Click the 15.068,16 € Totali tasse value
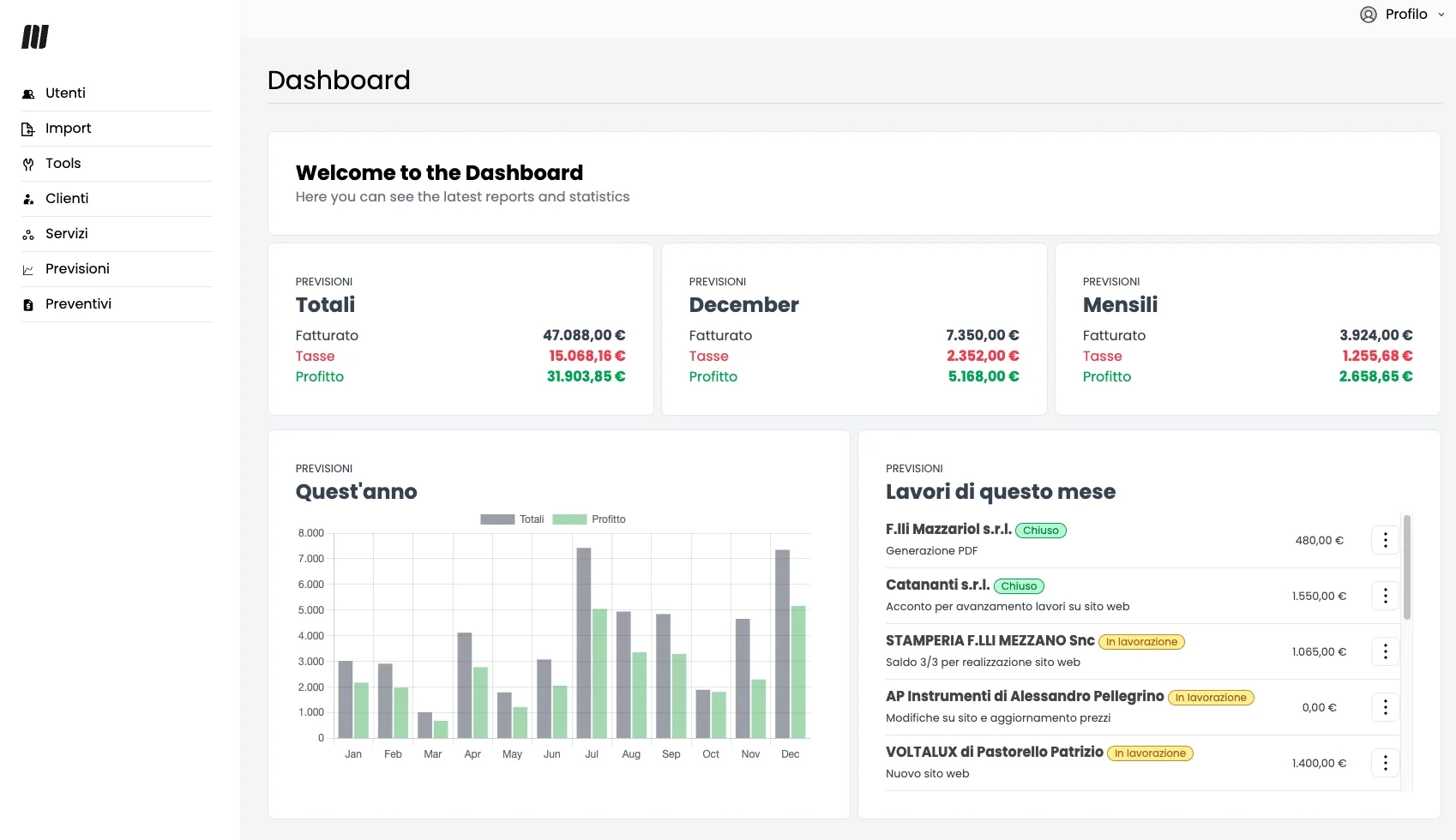1456x840 pixels. 587,357
